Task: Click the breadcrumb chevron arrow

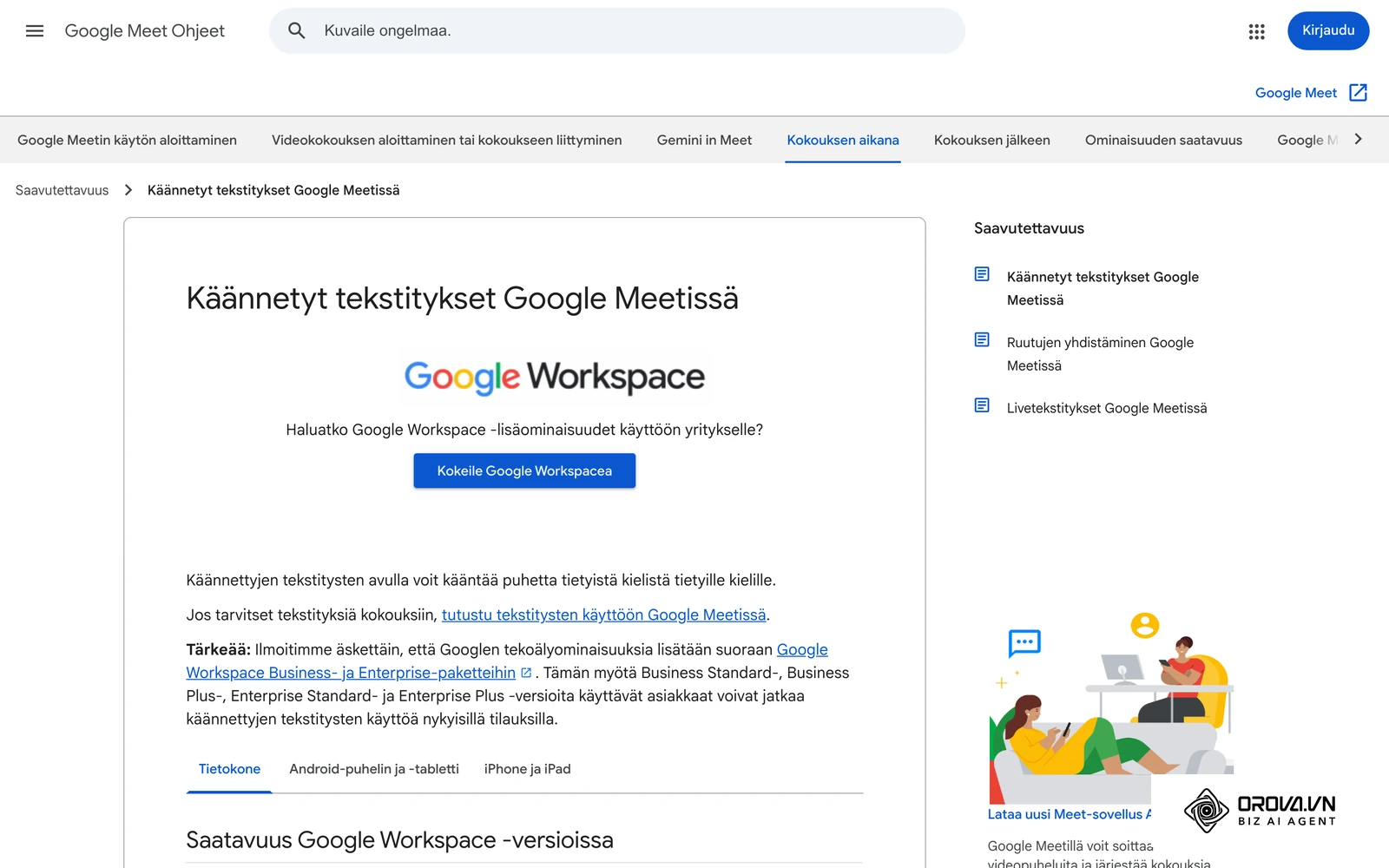Action: [x=128, y=190]
